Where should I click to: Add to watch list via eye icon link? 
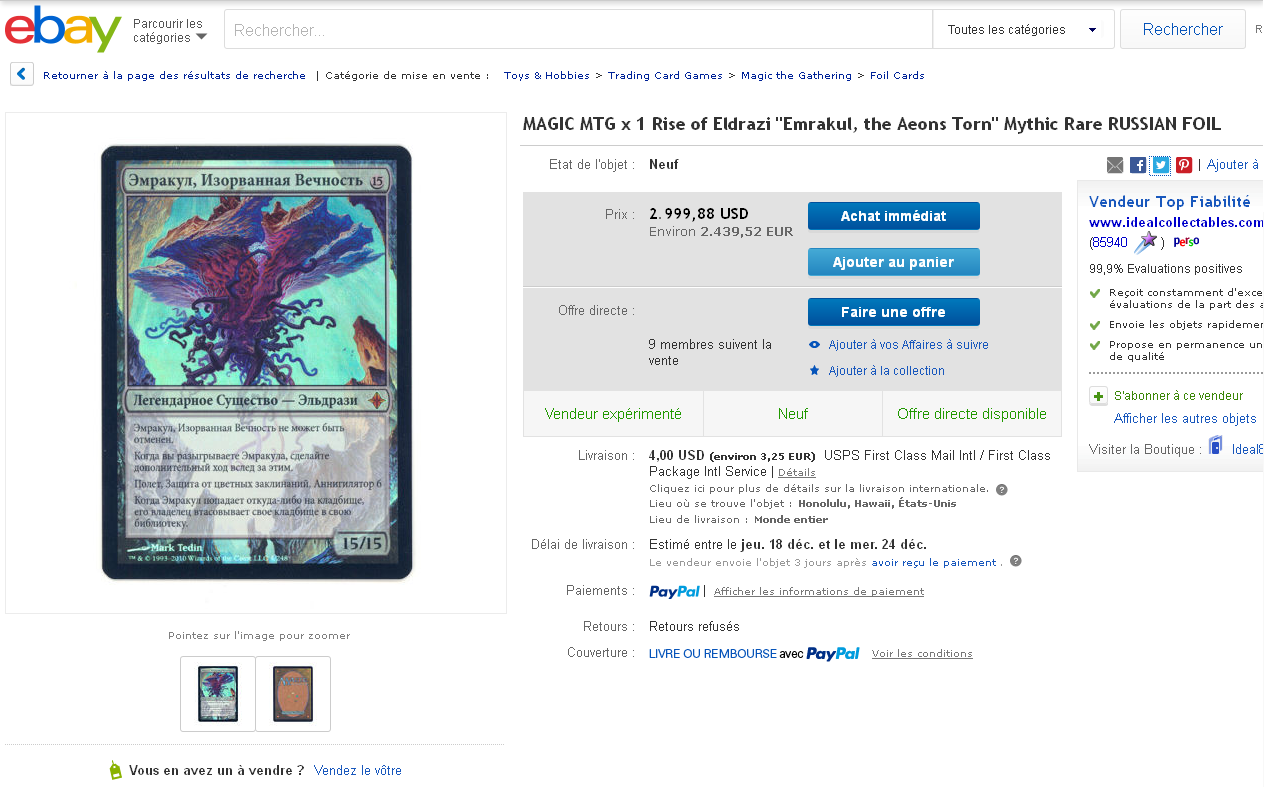click(898, 345)
